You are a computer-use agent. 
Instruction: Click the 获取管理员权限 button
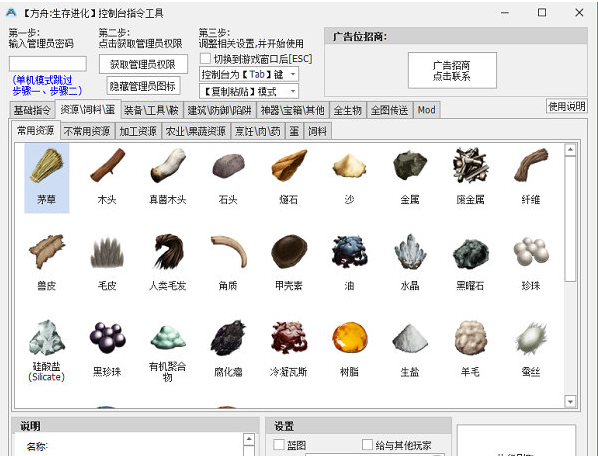(143, 64)
